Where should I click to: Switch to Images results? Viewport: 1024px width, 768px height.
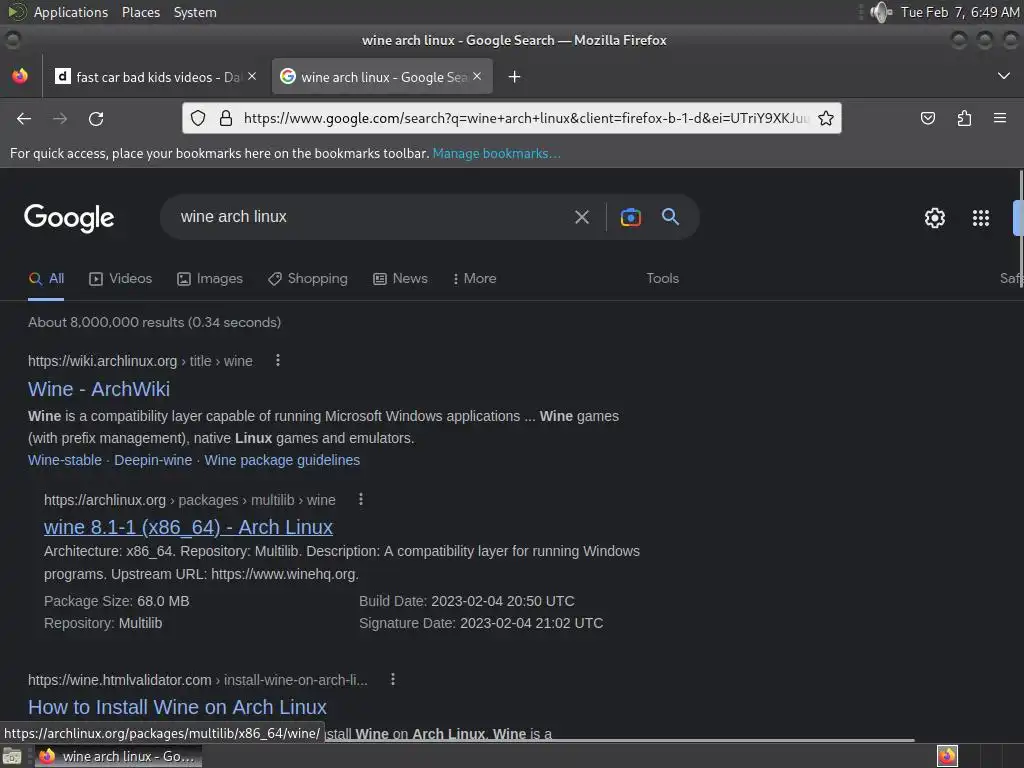[x=210, y=279]
